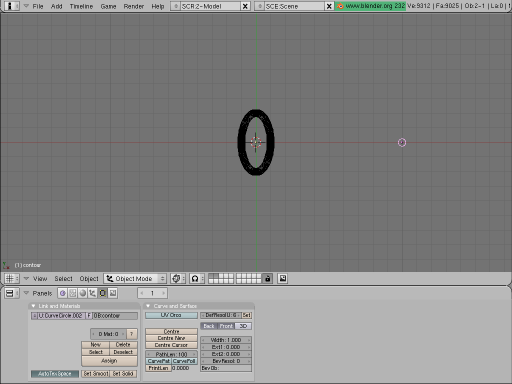Open the Scene context icon in Panels header
The height and width of the screenshot is (384, 512).
click(113, 293)
